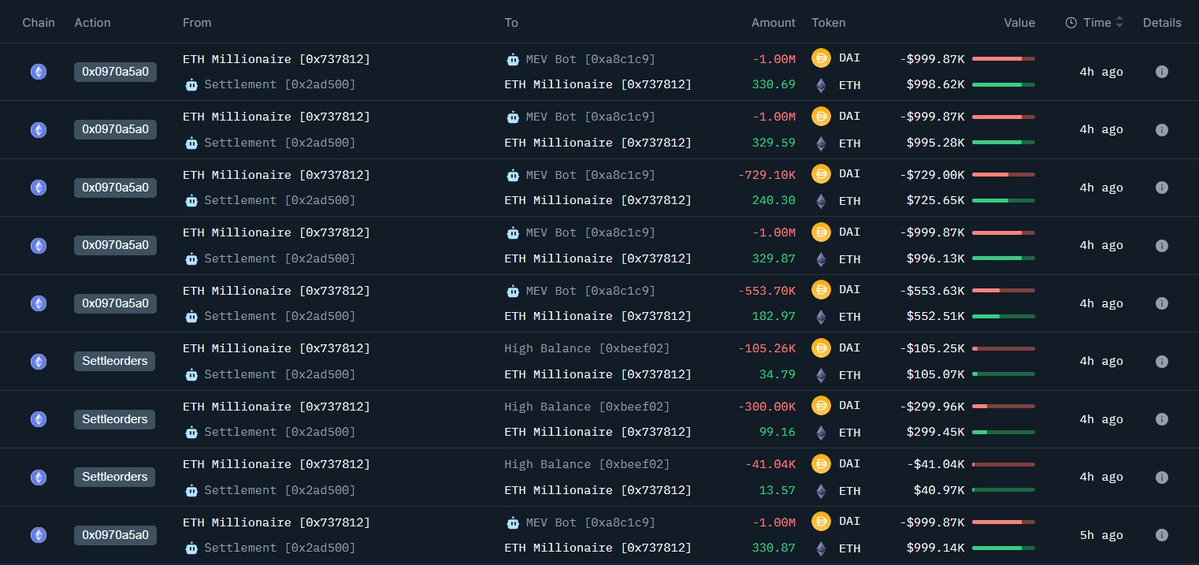The image size is (1199, 565).
Task: Open MEV Bot [0xa8c1c9] link in 329.59 ETH transaction
Action: coord(590,117)
